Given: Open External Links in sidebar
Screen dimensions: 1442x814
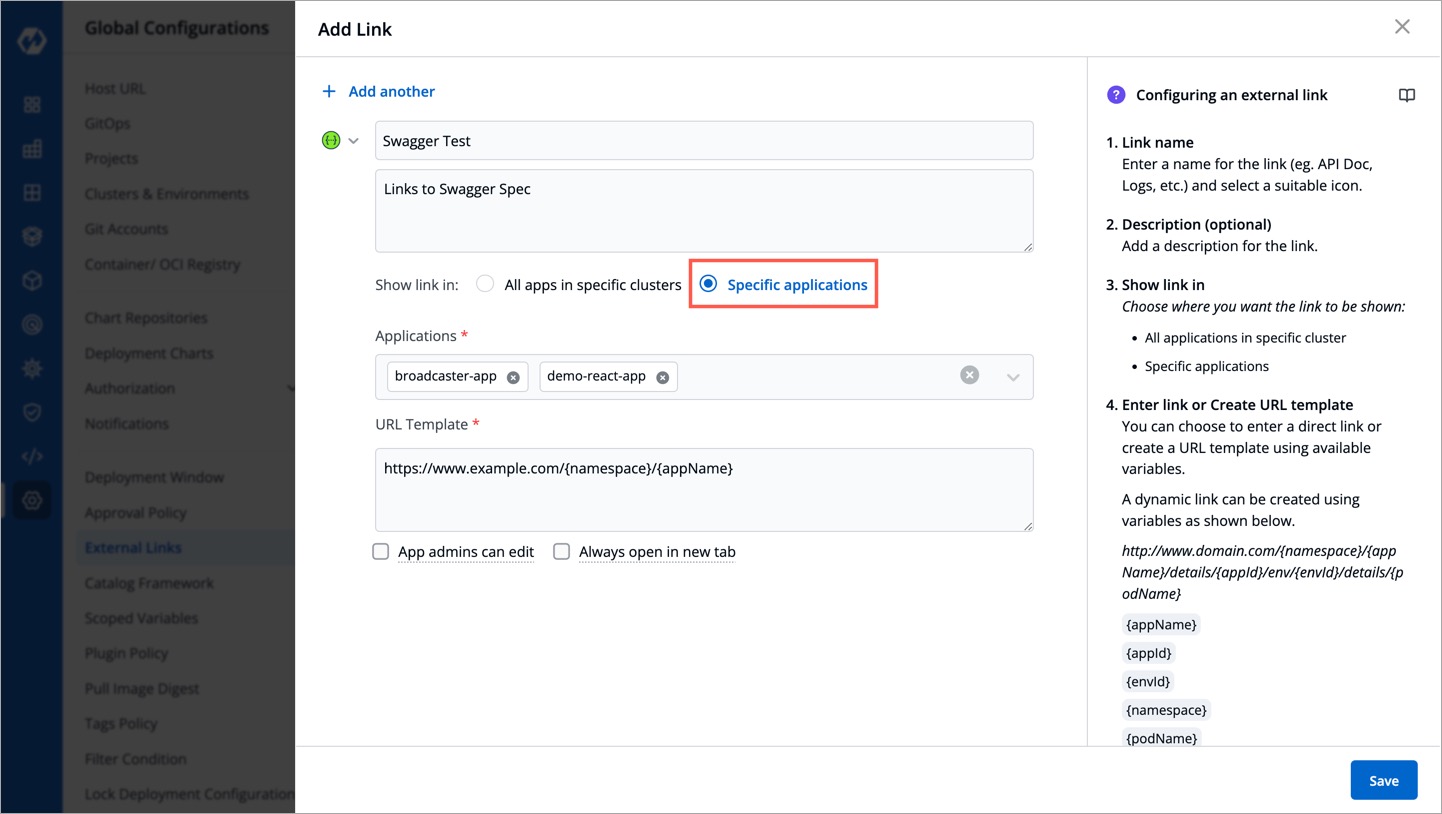Looking at the screenshot, I should (x=133, y=548).
